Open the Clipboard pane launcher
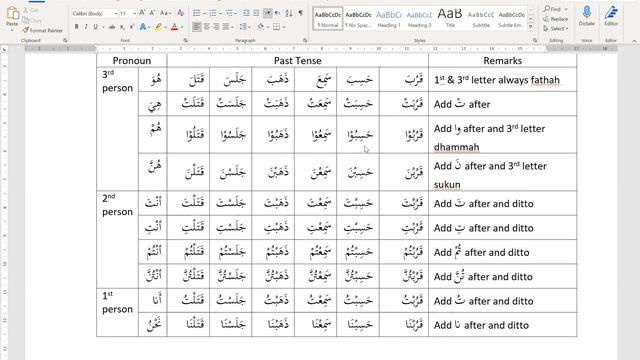This screenshot has height=360, width=640. (x=65, y=40)
